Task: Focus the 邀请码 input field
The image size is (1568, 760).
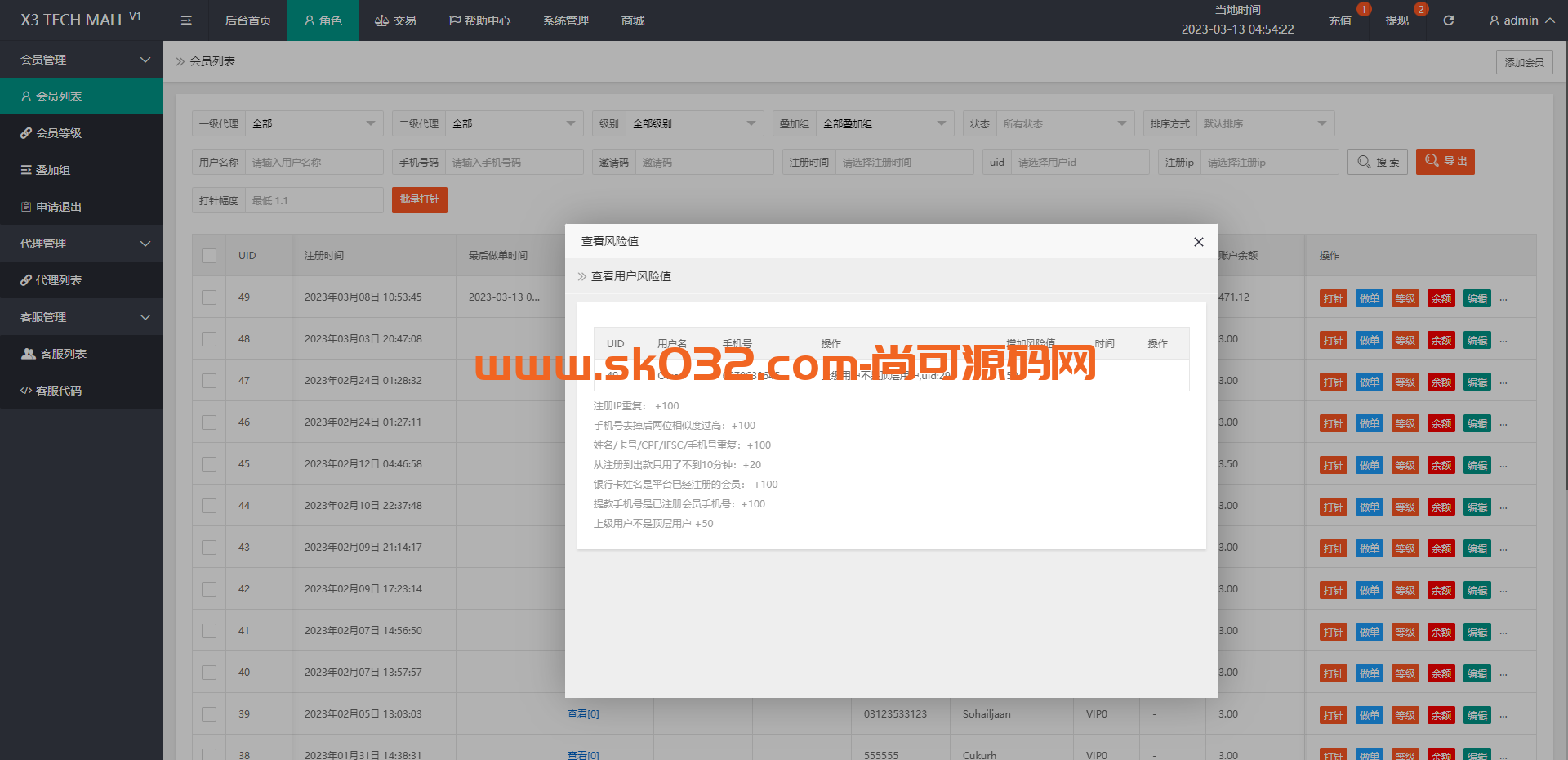Action: tap(705, 162)
